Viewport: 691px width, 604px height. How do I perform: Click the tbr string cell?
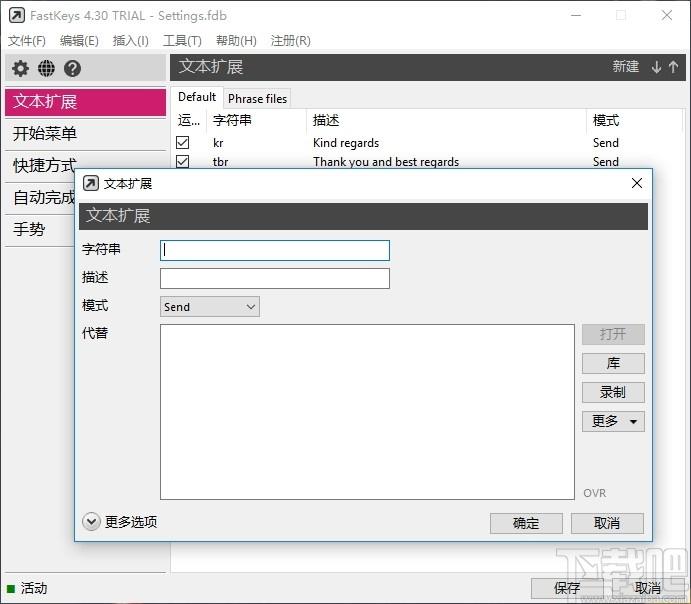(220, 162)
